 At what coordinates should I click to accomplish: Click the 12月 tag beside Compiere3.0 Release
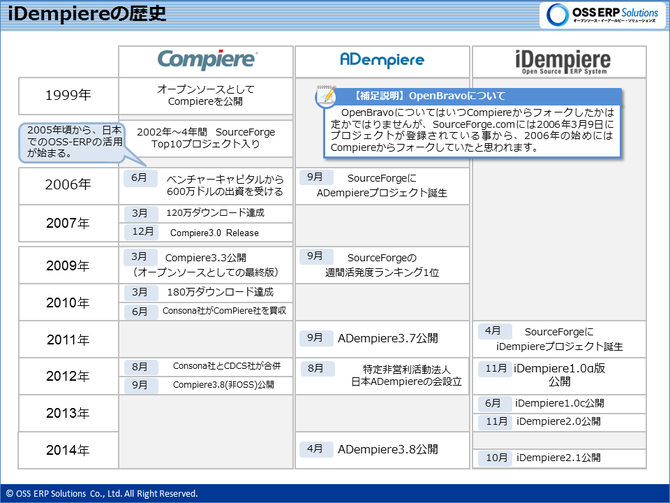click(141, 232)
